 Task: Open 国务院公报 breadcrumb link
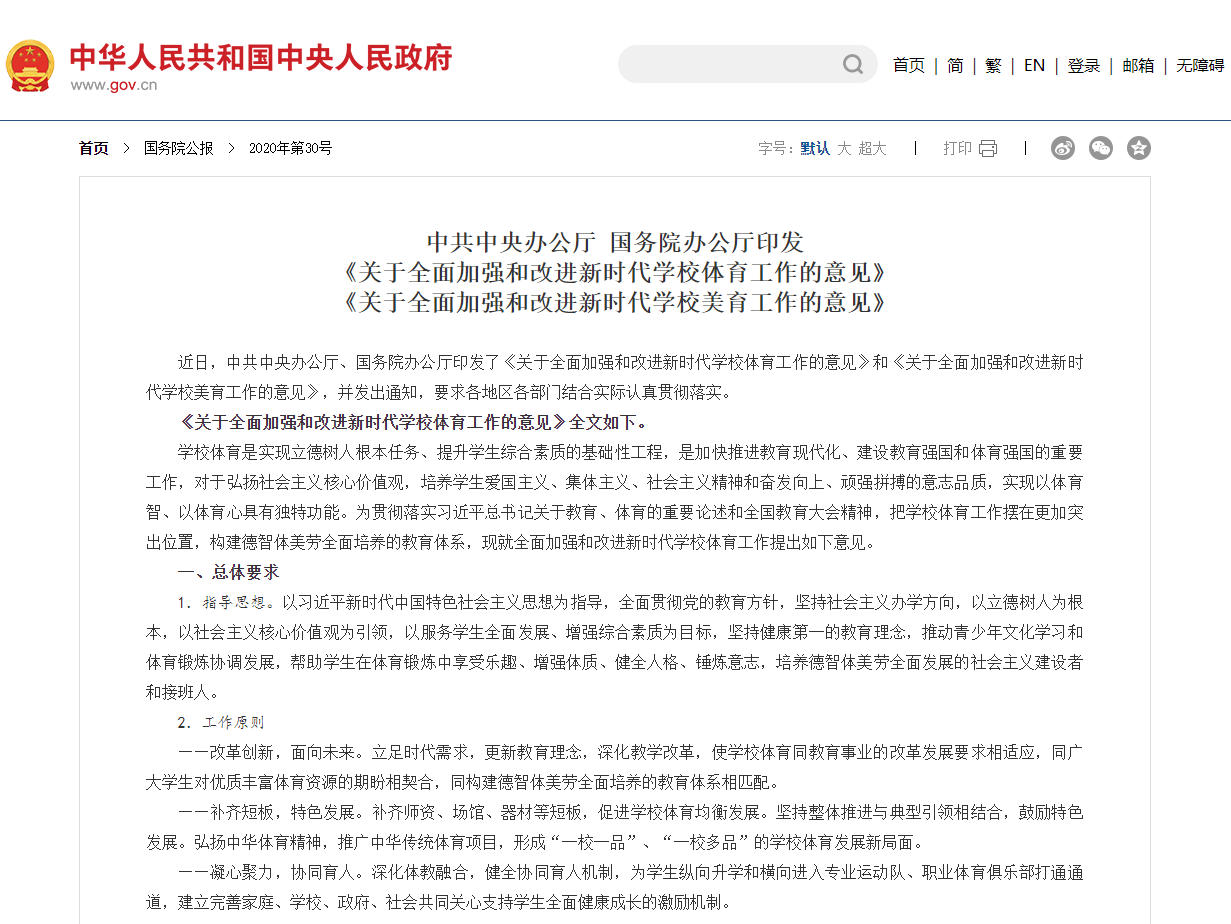(179, 148)
